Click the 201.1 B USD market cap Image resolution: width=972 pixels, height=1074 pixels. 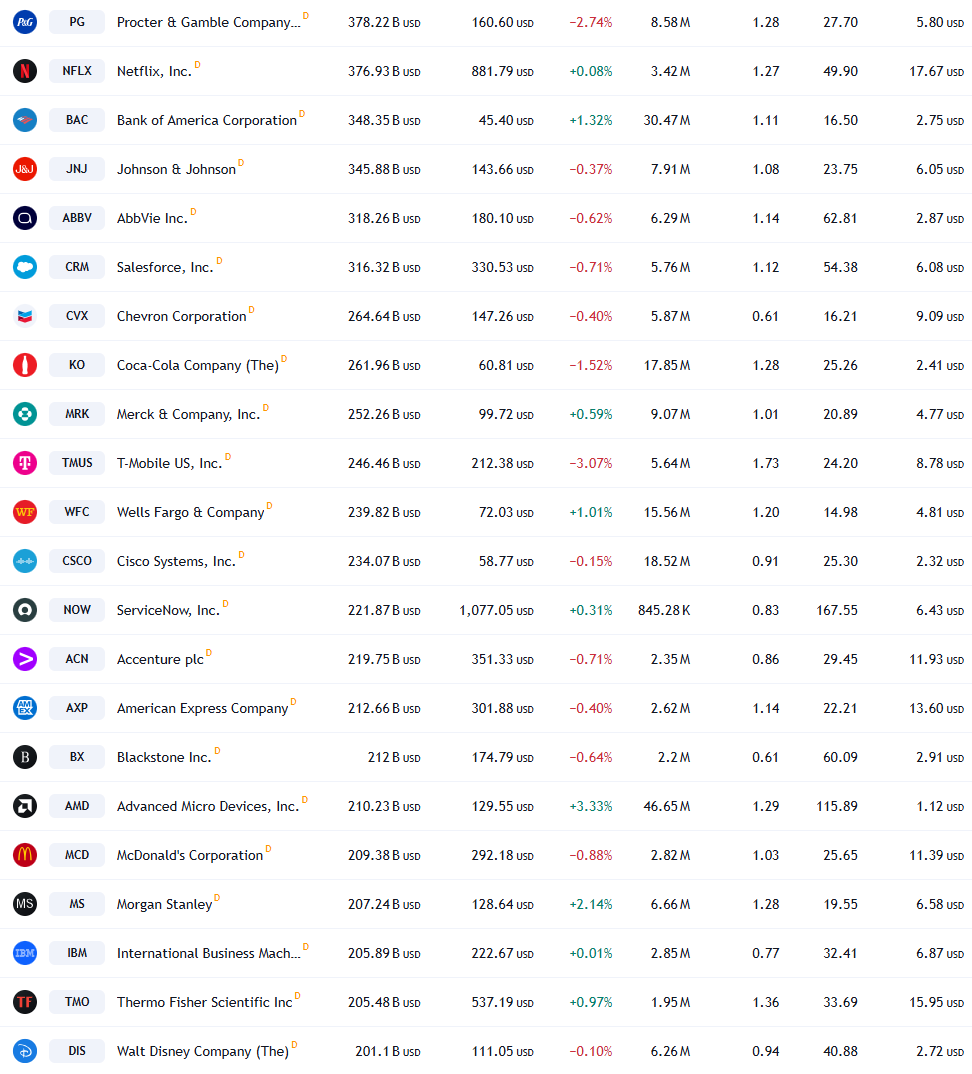pyautogui.click(x=388, y=1051)
